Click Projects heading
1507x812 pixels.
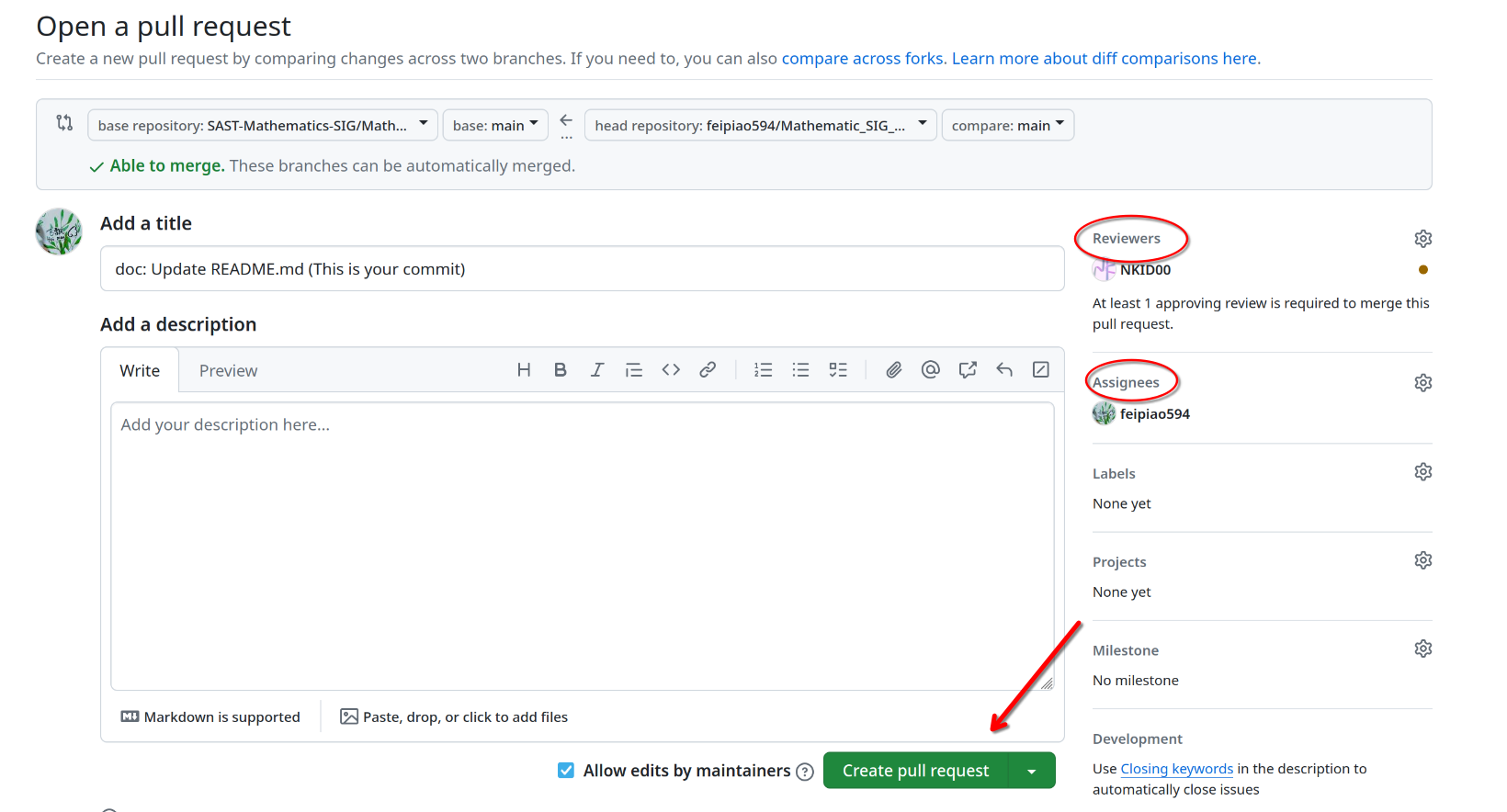point(1119,562)
